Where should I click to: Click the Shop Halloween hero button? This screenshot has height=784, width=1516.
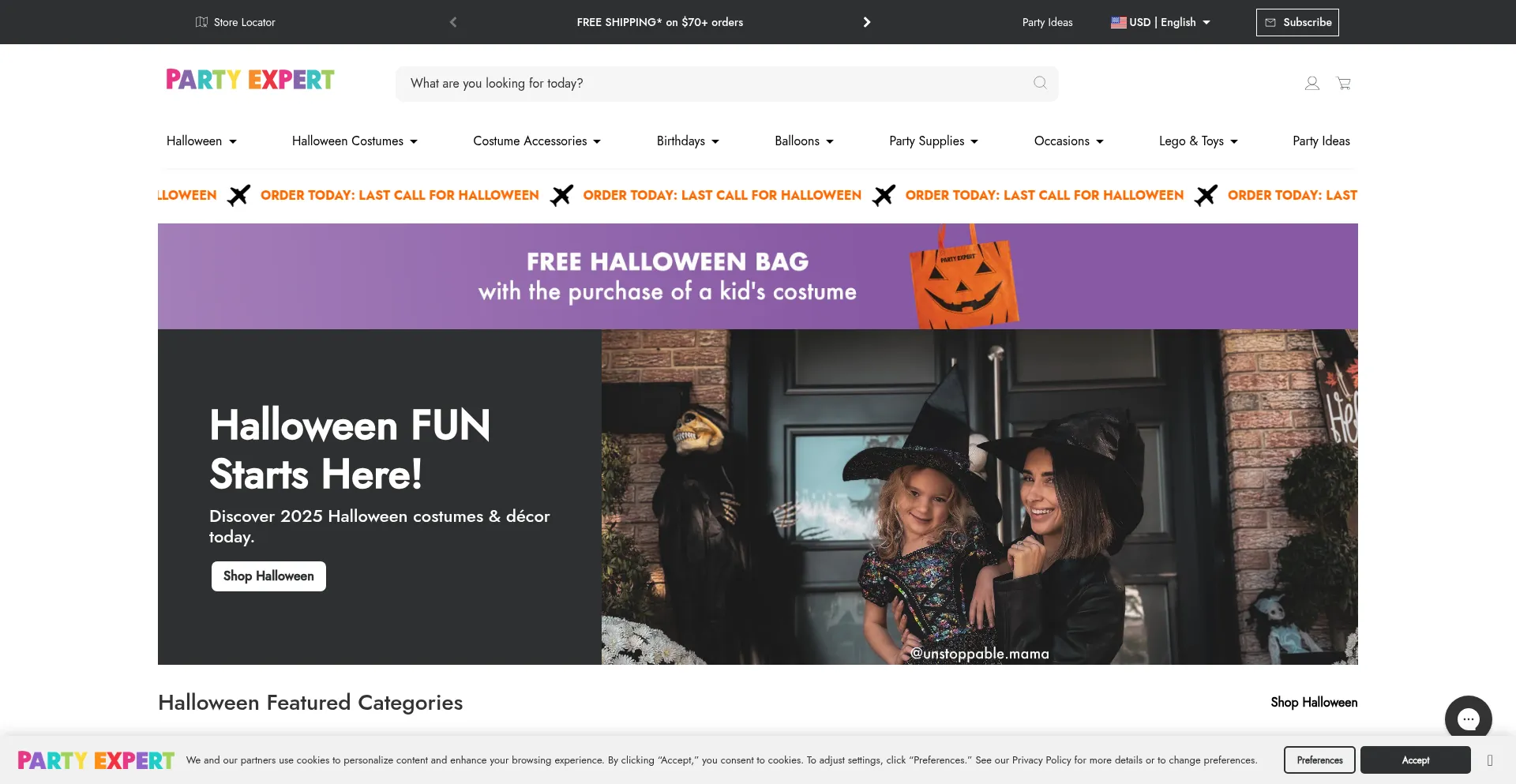point(268,576)
